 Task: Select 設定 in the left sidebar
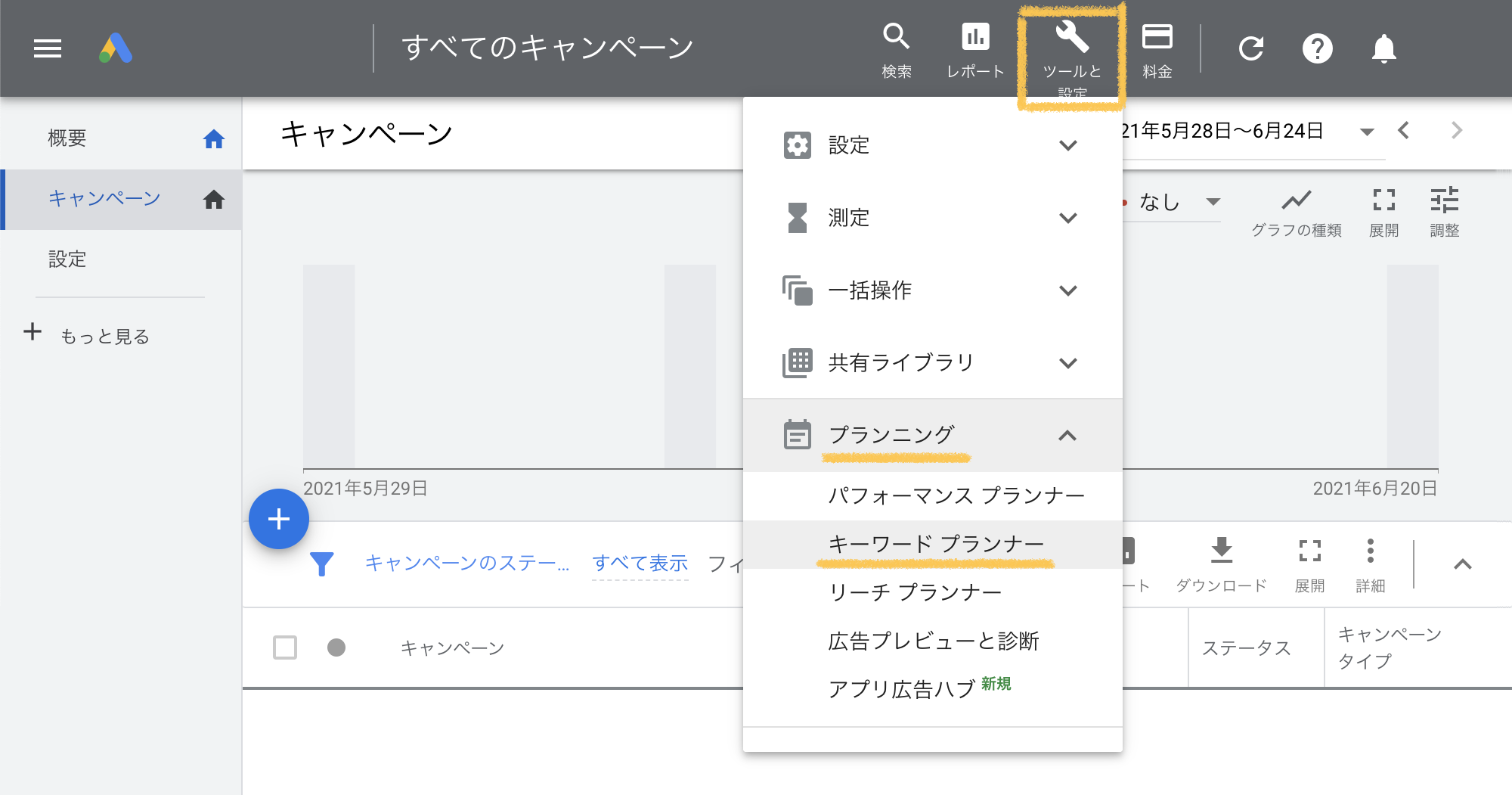coord(67,259)
